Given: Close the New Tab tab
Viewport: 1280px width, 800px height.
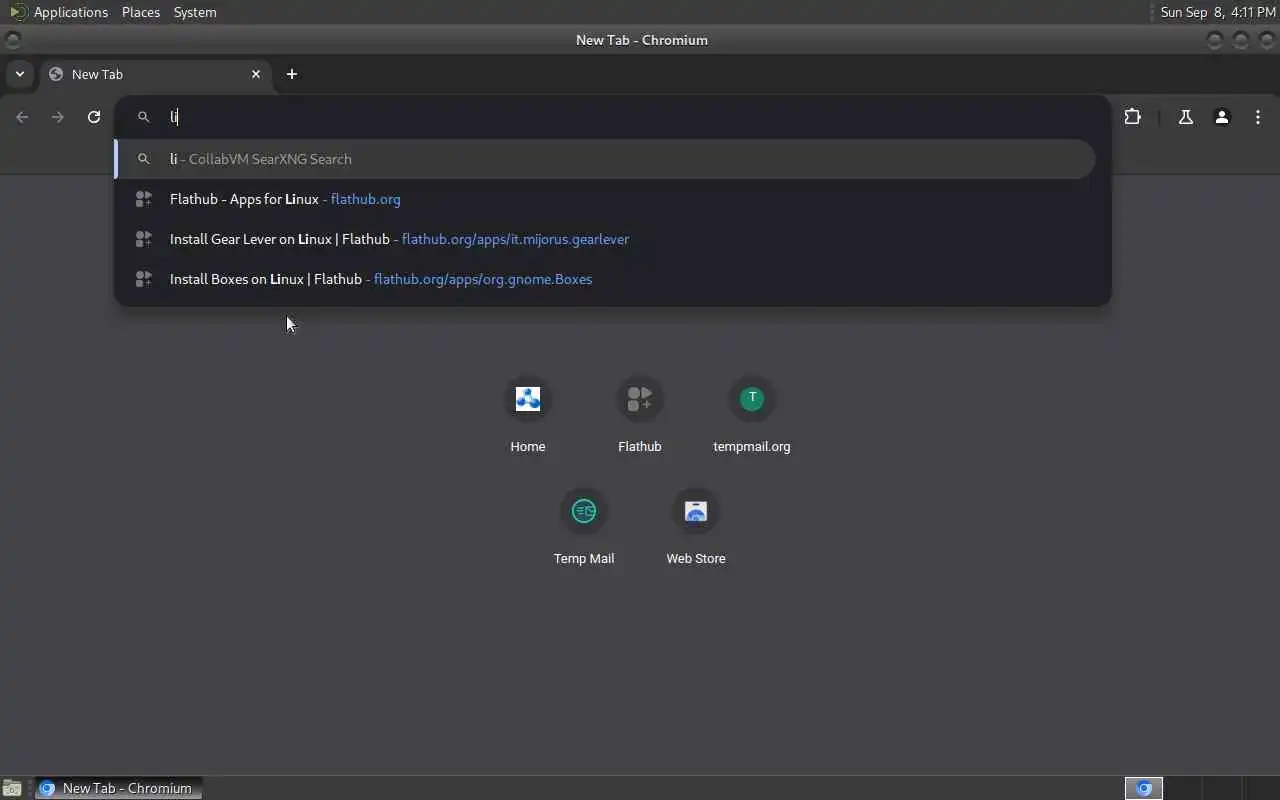Looking at the screenshot, I should [256, 74].
